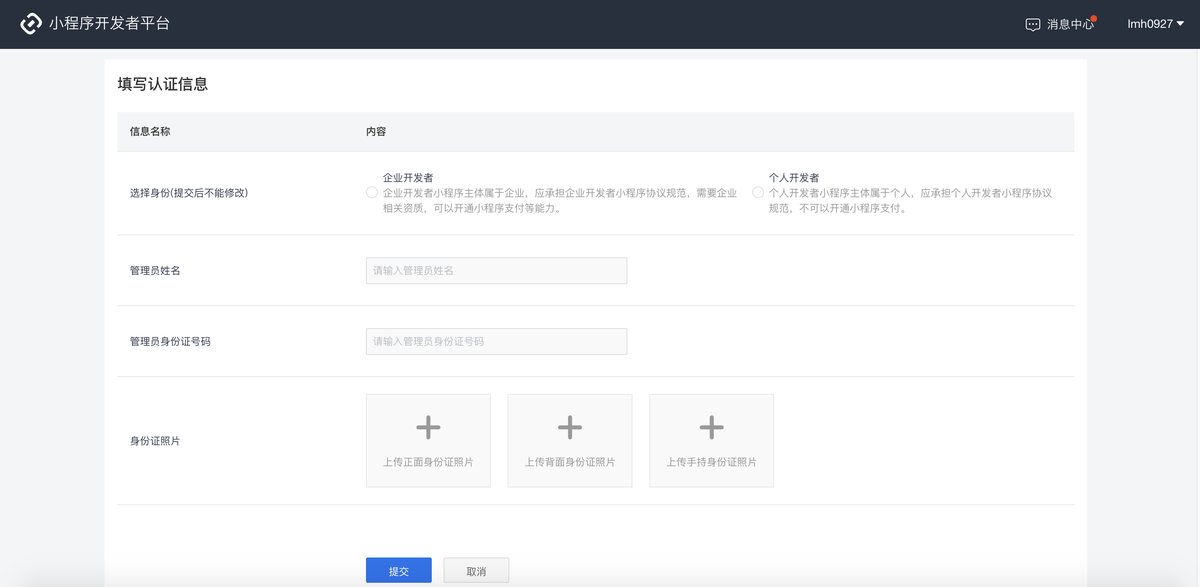Open the message center chat bubble icon
This screenshot has width=1200, height=587.
click(x=1033, y=24)
